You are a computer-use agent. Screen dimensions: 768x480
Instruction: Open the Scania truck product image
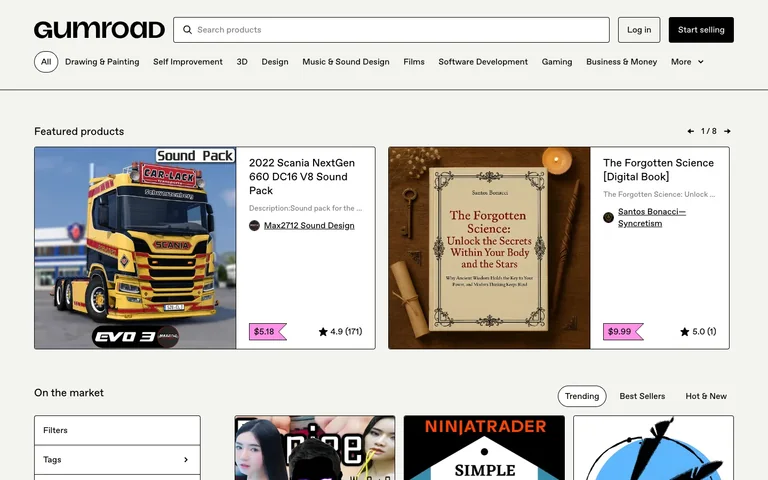click(135, 248)
